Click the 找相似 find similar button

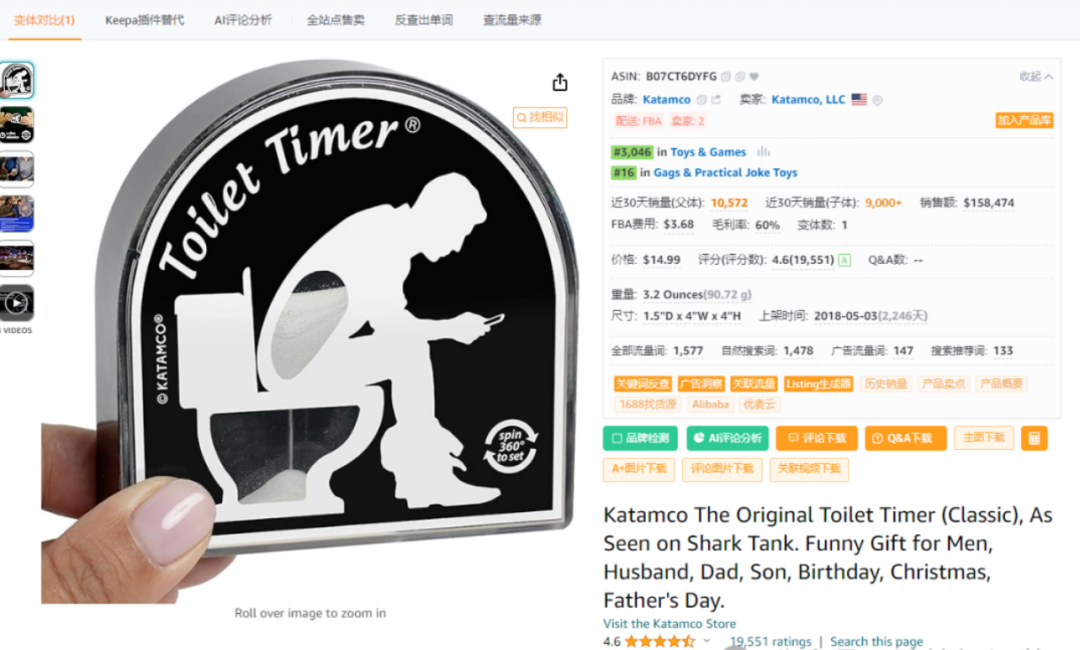[x=540, y=118]
